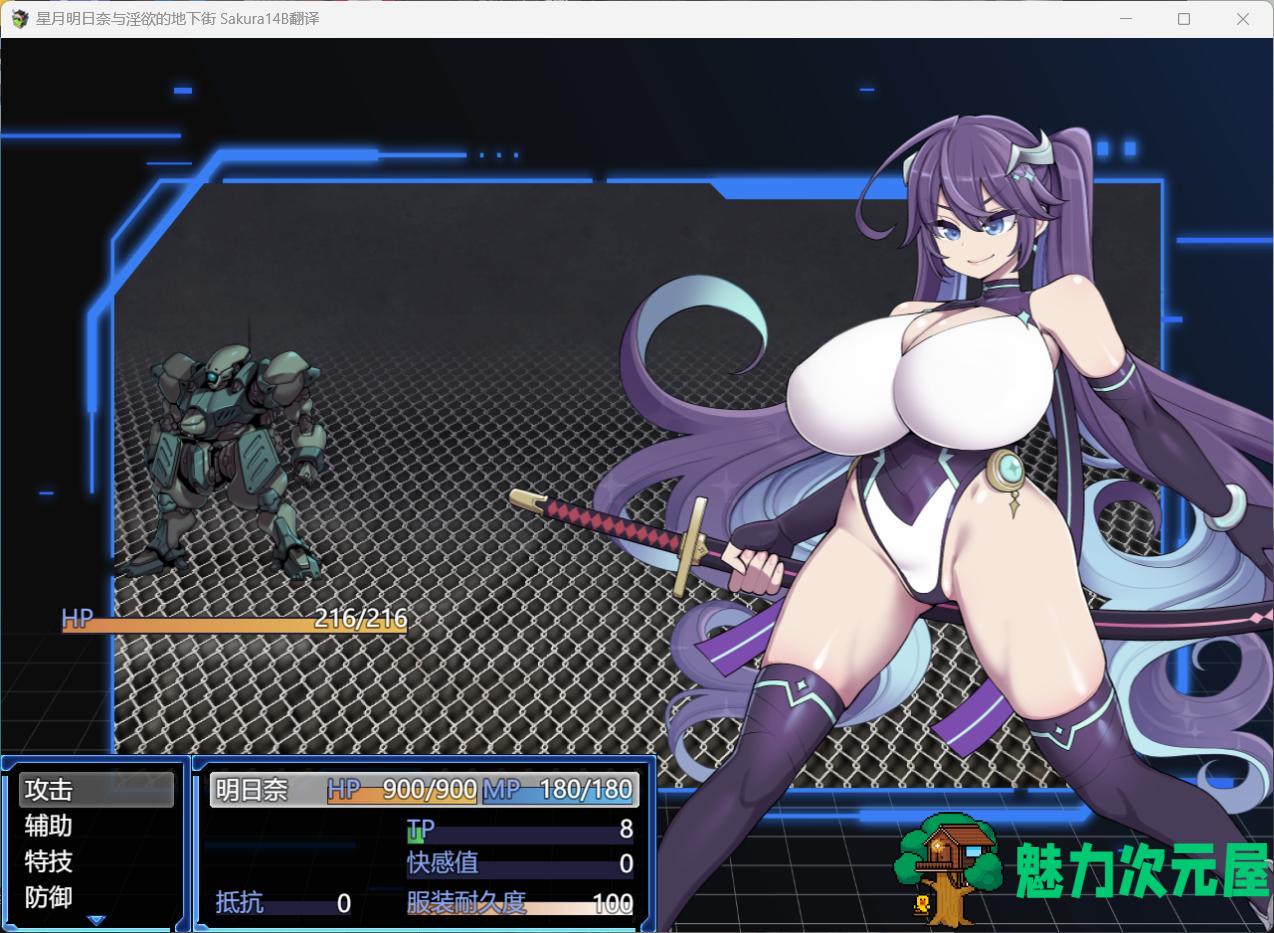The image size is (1274, 933).
Task: Select the 明日奈 character name
Action: coord(252,790)
